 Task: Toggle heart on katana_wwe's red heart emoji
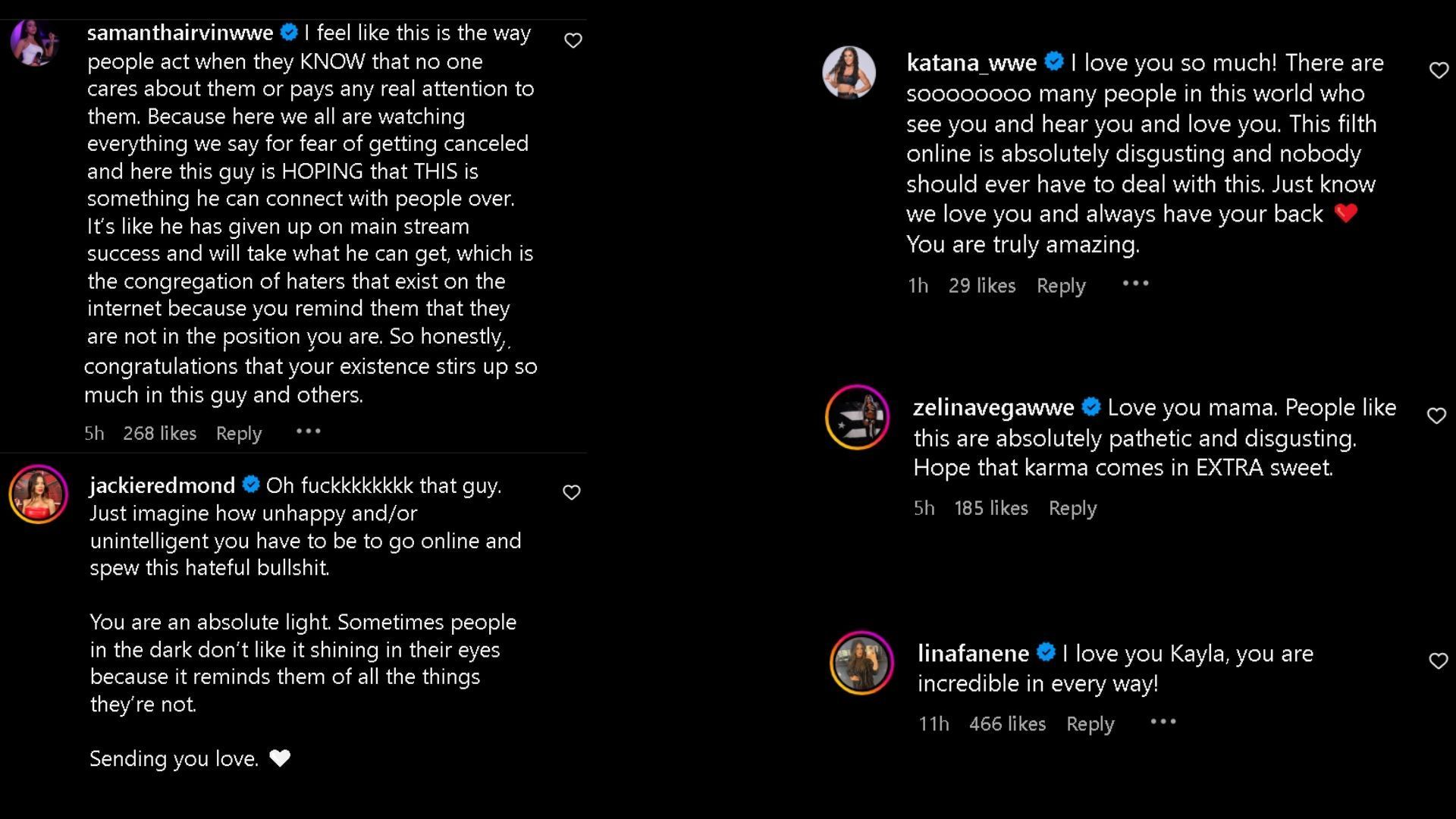(1438, 69)
